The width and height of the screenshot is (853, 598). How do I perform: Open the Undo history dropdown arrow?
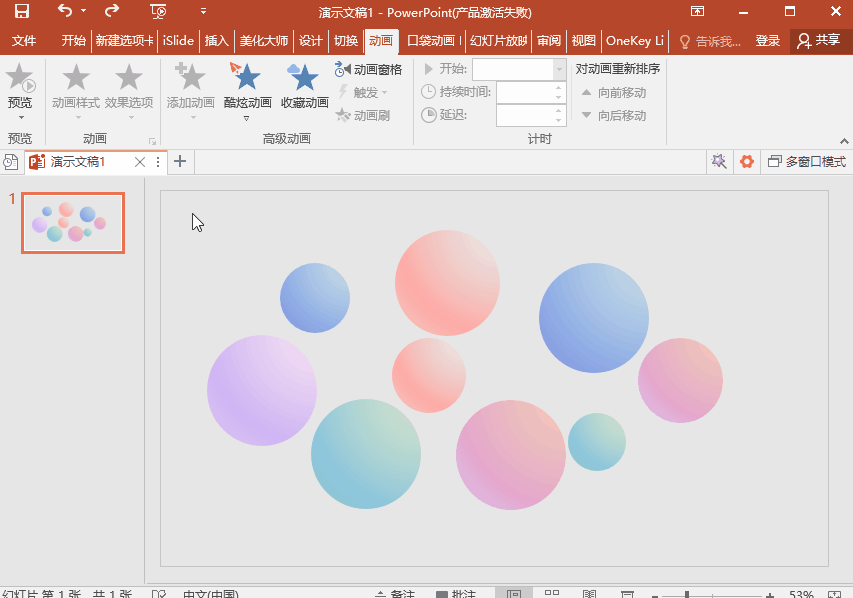coord(84,12)
